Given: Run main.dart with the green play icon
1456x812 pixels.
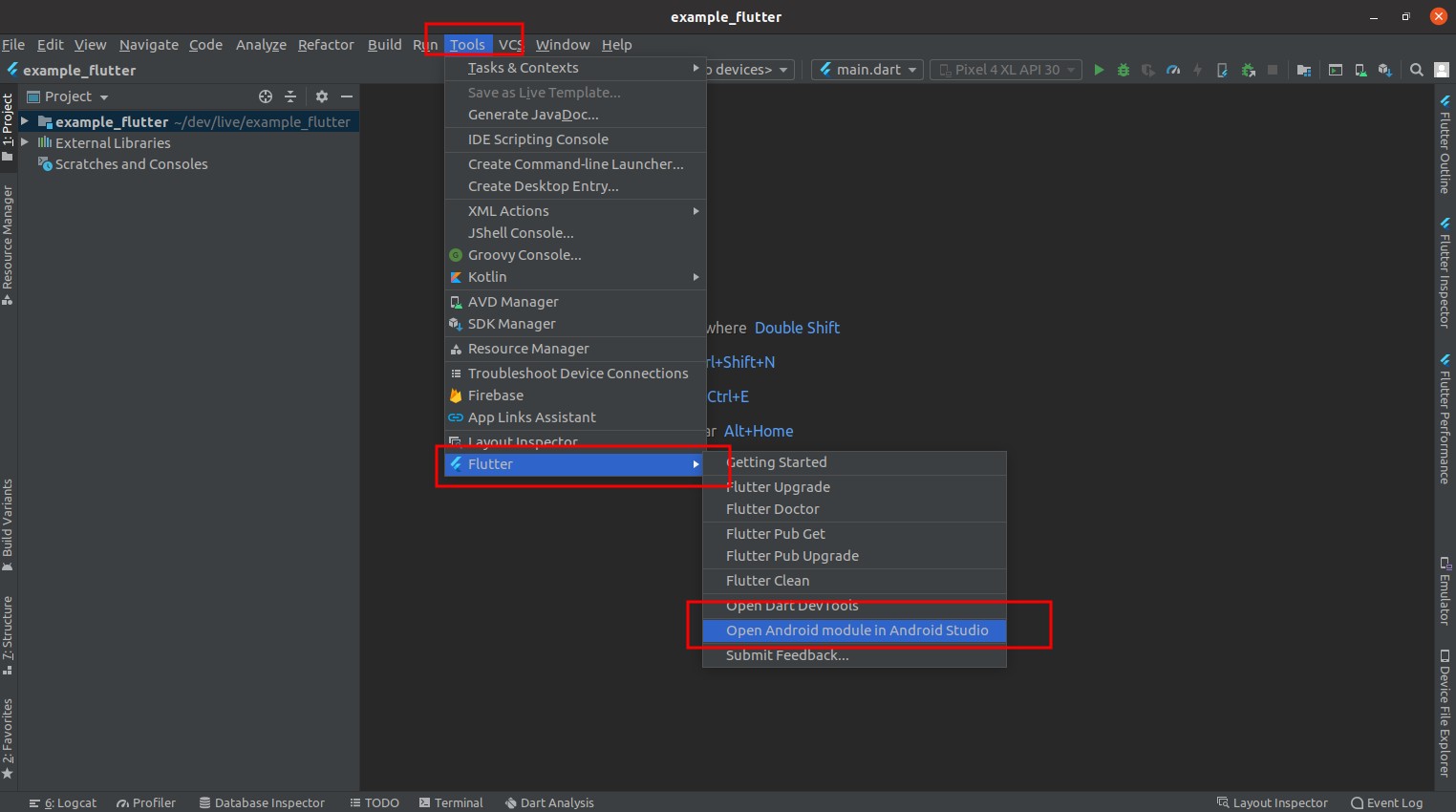Looking at the screenshot, I should (x=1099, y=70).
